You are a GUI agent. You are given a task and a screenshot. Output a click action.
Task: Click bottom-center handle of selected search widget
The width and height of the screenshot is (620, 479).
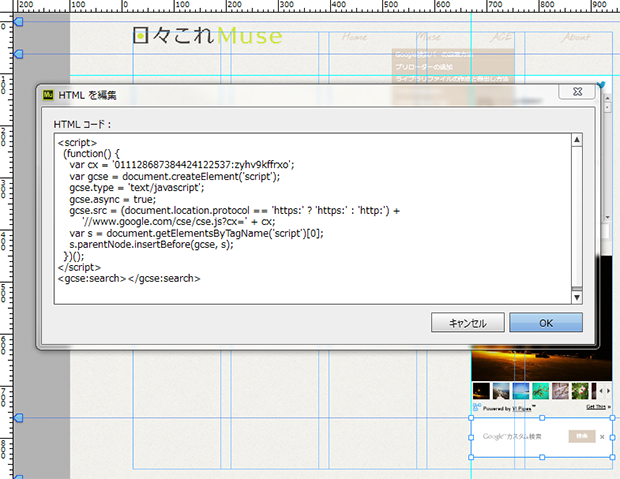pos(542,457)
